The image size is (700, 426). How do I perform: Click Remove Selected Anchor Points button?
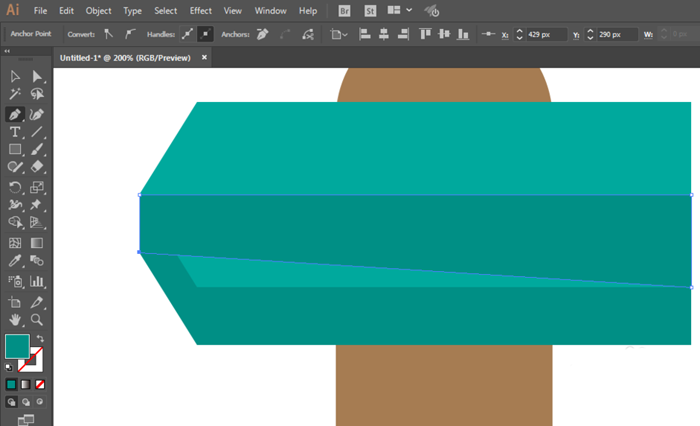click(261, 34)
